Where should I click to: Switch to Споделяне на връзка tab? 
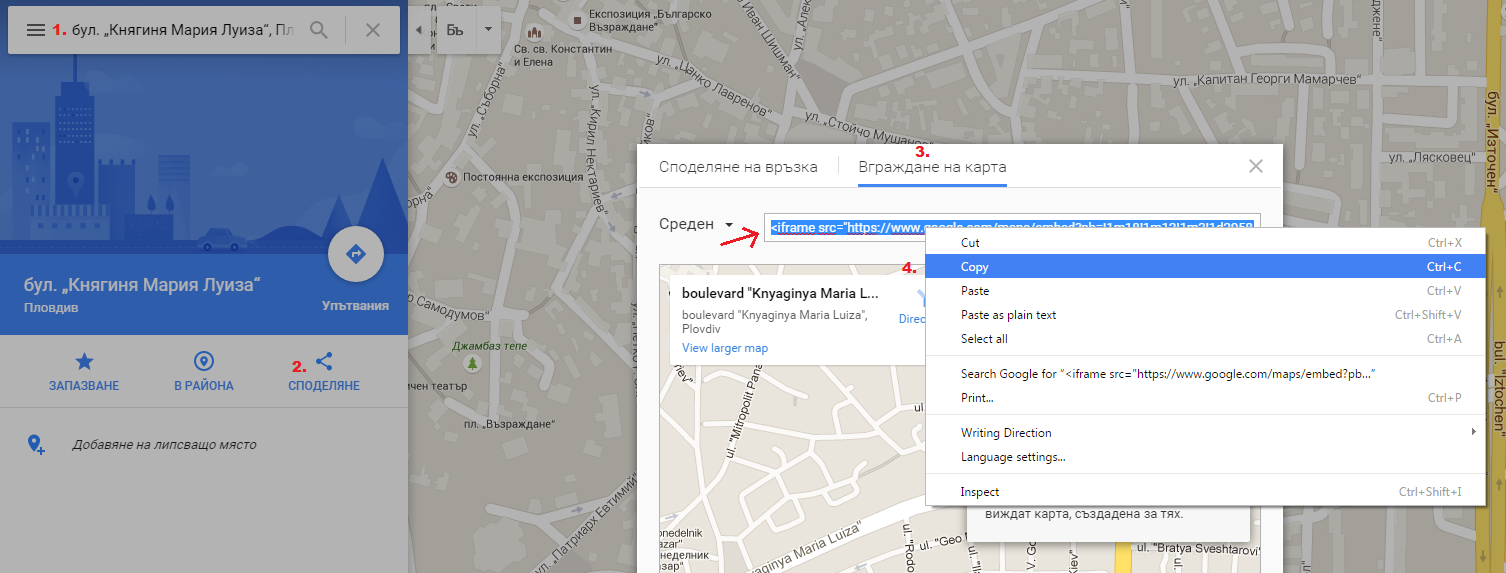738,167
